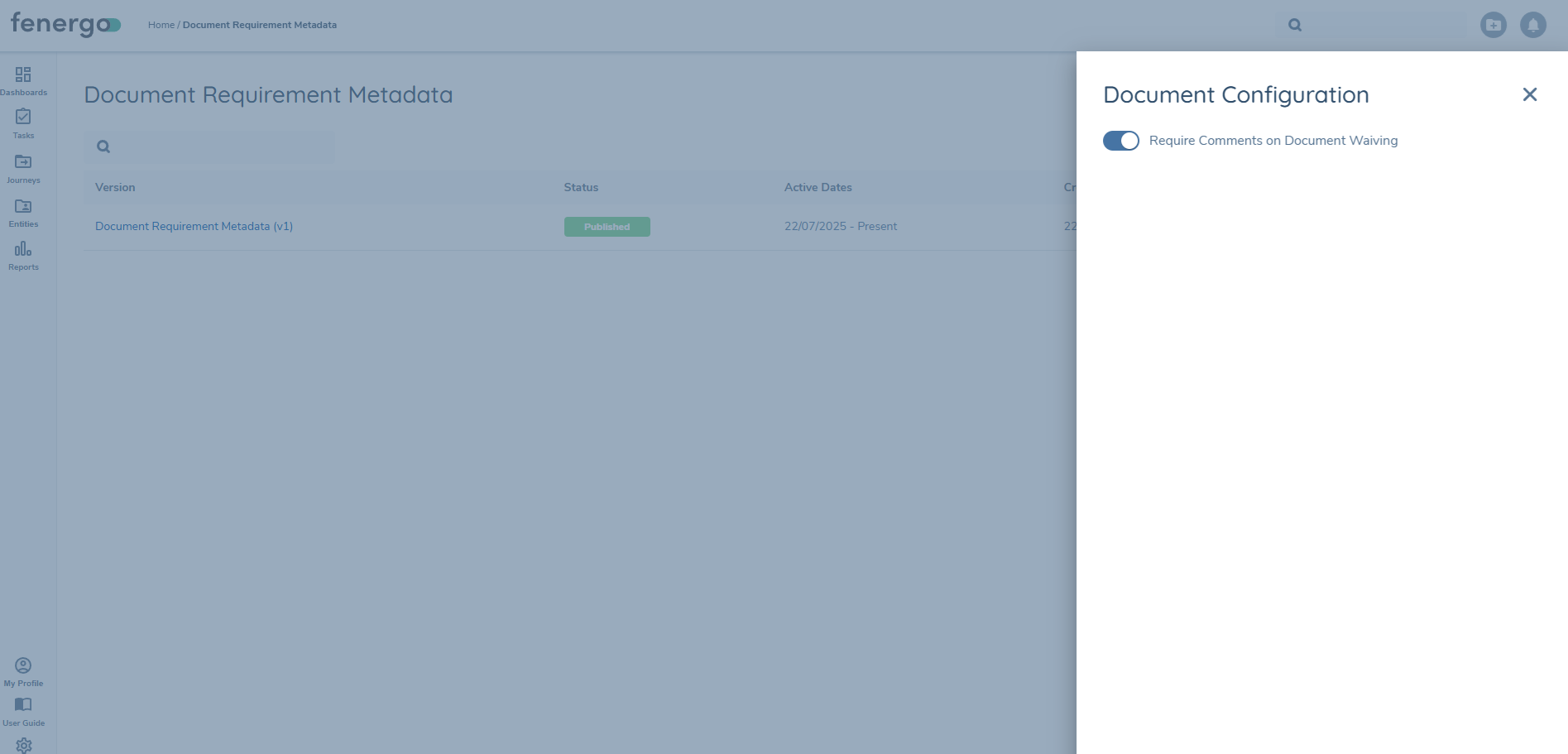Click the Published status badge
The height and width of the screenshot is (754, 1568).
[x=607, y=226]
